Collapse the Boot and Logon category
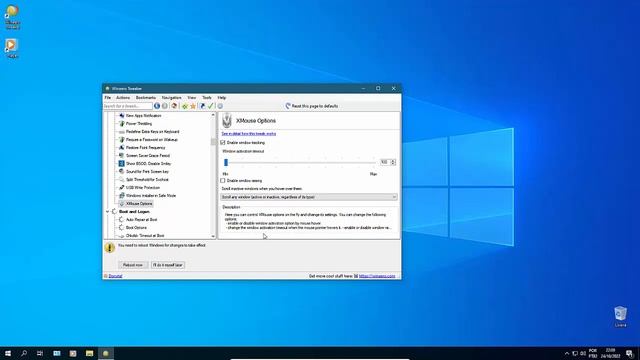This screenshot has height=360, width=640. coord(108,212)
